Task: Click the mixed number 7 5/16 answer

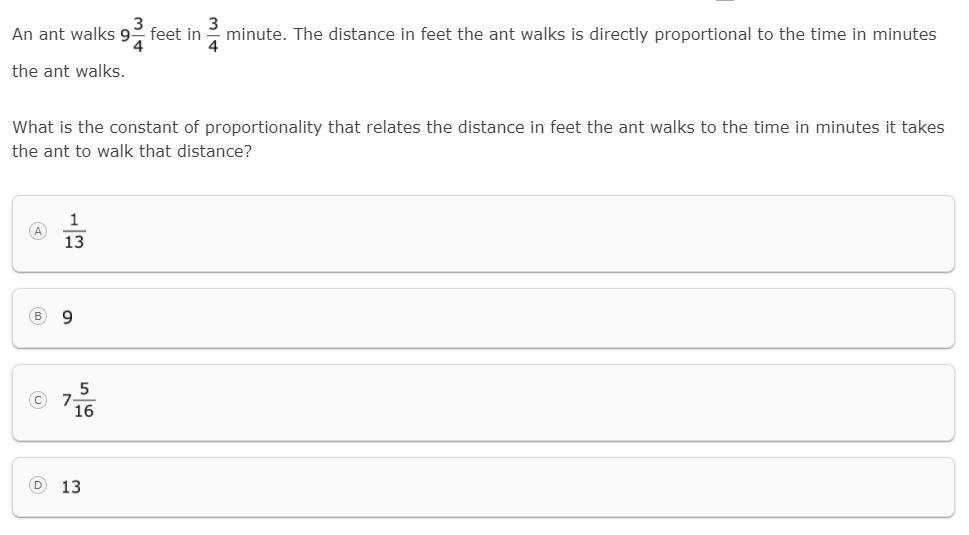Action: (x=78, y=400)
